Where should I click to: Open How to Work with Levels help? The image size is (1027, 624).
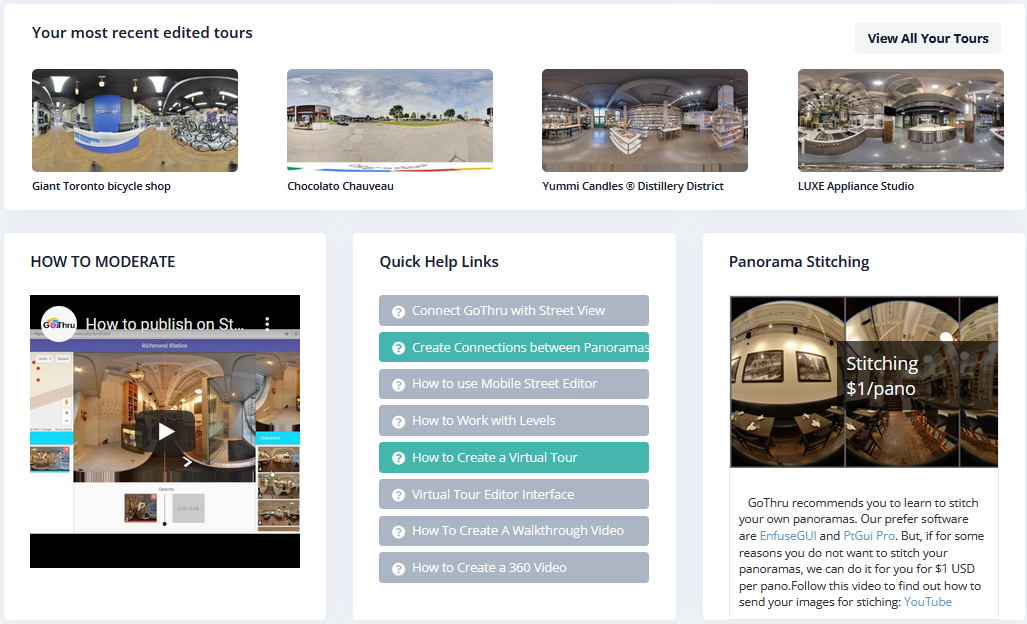[514, 420]
